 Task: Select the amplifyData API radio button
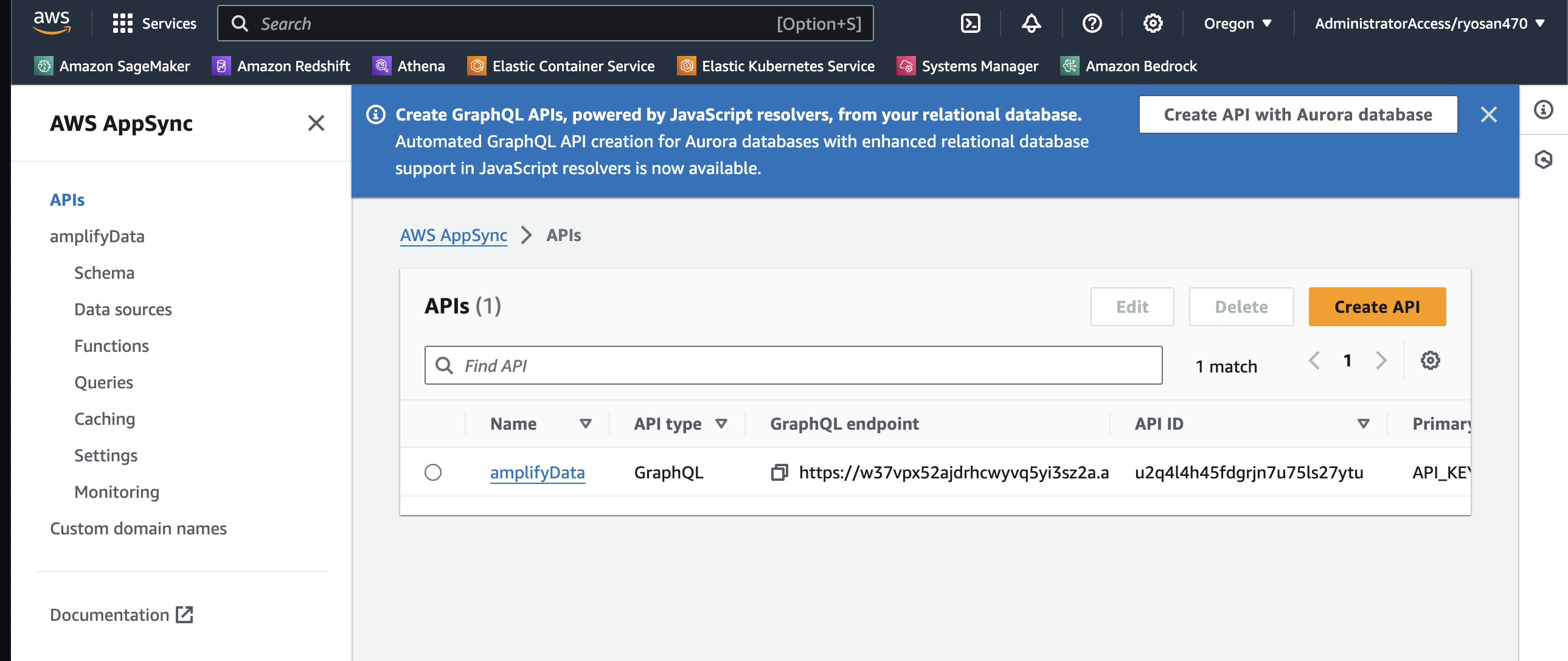pos(433,472)
